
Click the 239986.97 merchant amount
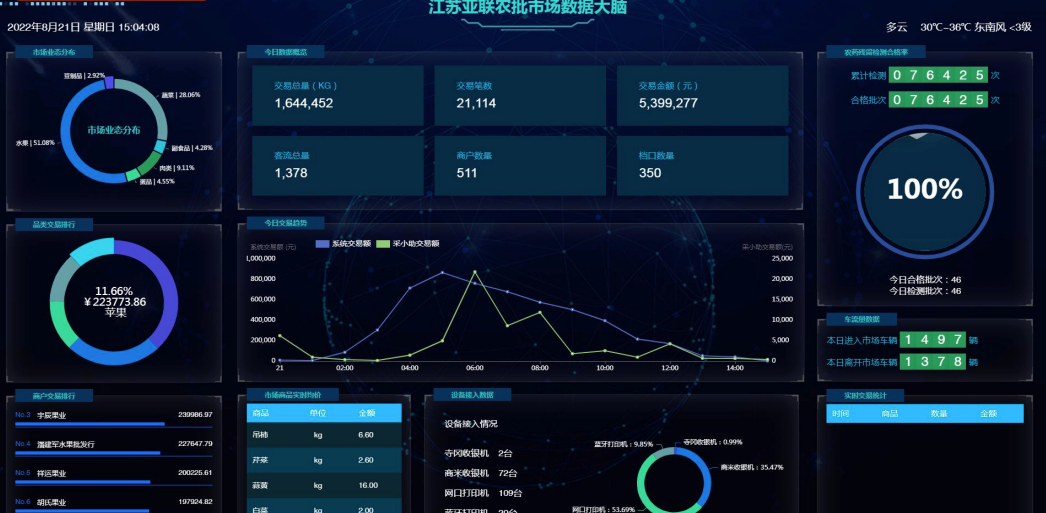pos(195,415)
